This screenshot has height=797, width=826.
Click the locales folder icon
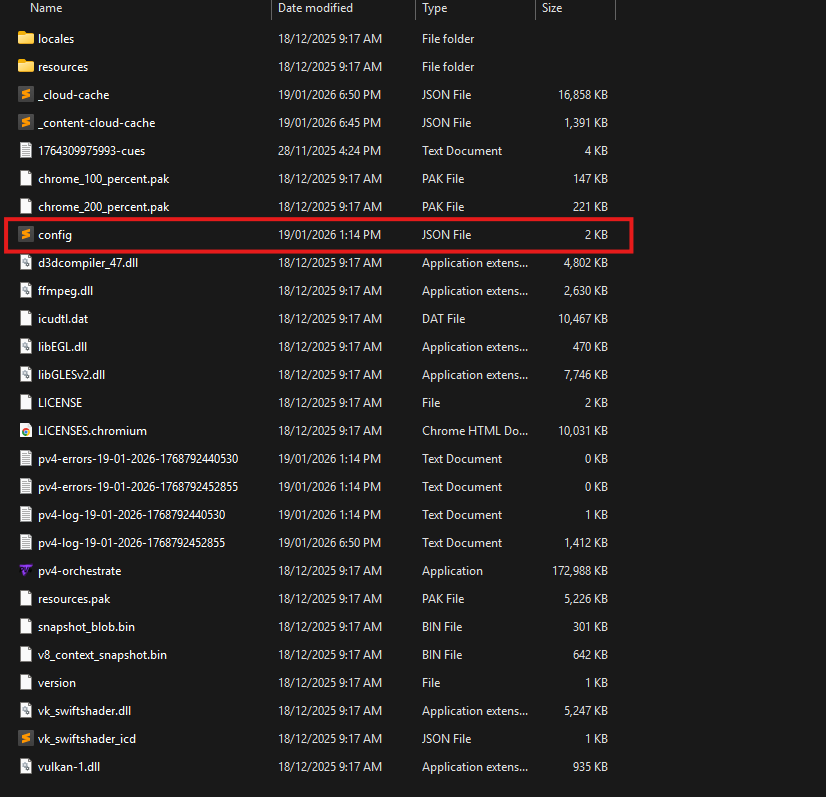point(26,38)
